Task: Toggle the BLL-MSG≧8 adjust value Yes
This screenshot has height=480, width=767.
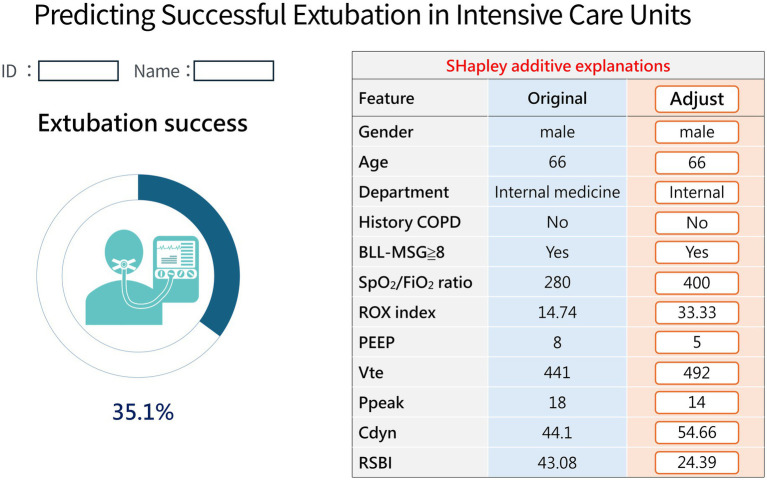Action: (x=697, y=252)
